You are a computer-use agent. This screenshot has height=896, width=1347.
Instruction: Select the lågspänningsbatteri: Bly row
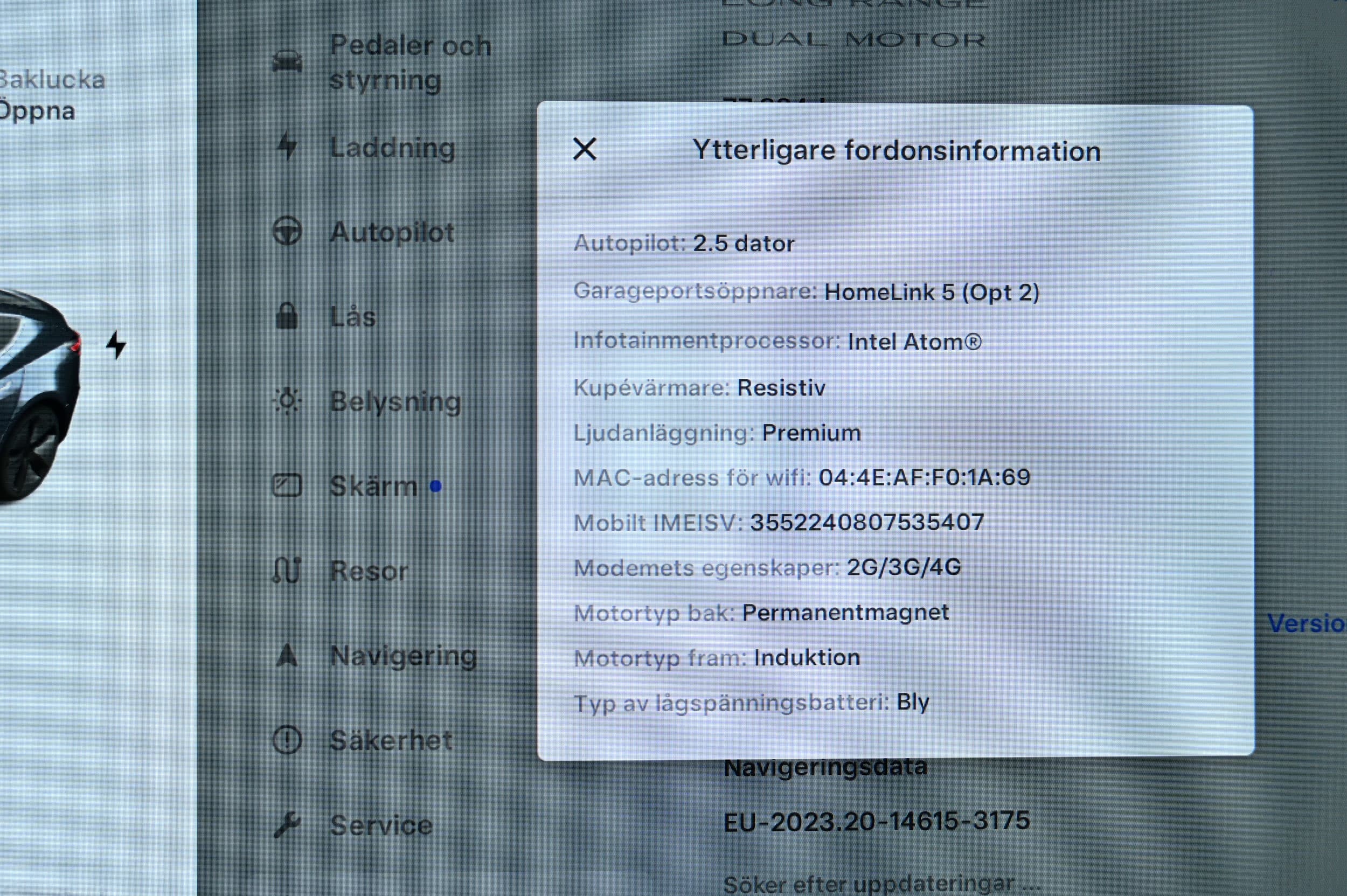pos(752,703)
